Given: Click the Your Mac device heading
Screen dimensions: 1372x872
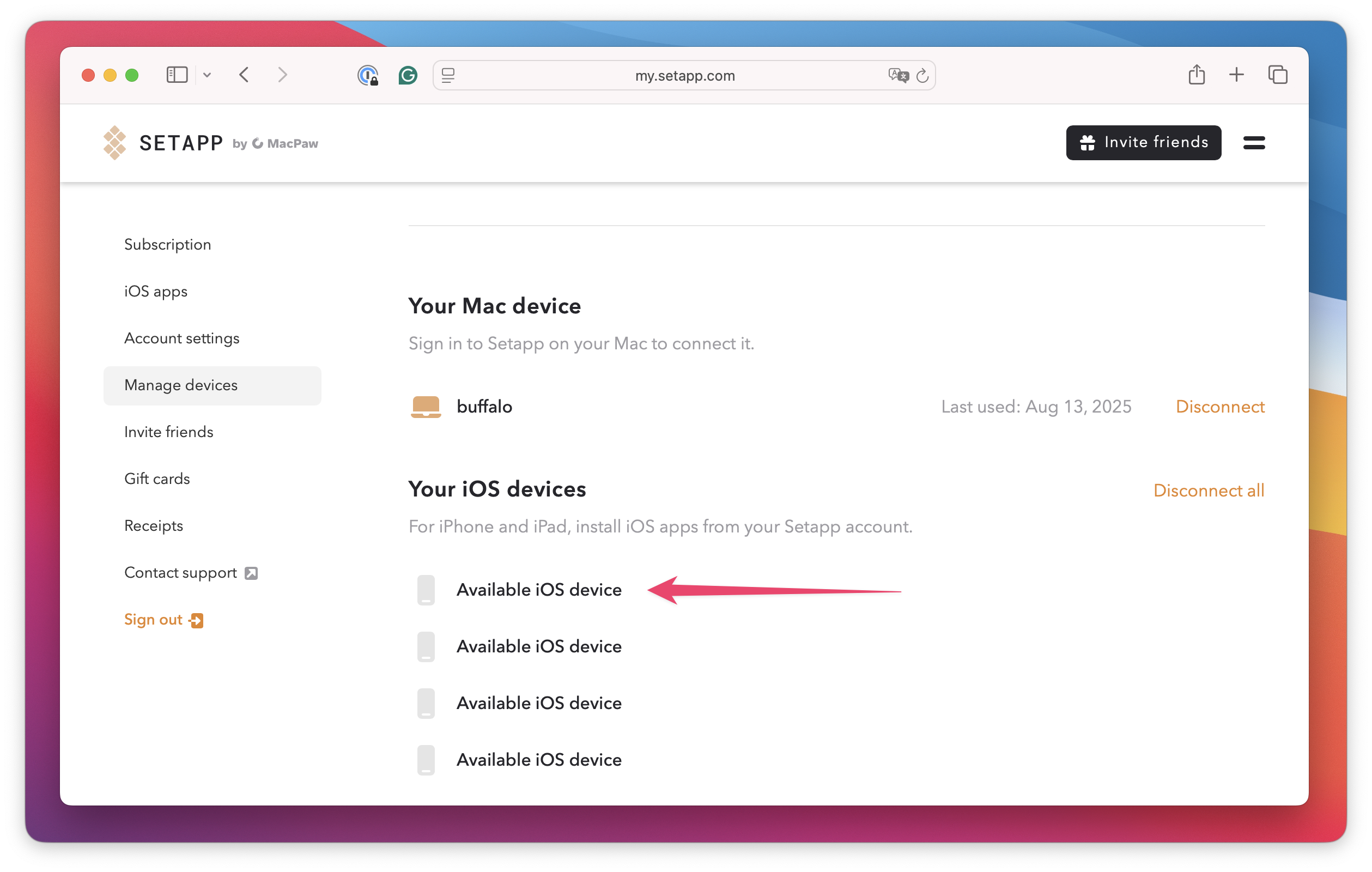Looking at the screenshot, I should (x=494, y=306).
